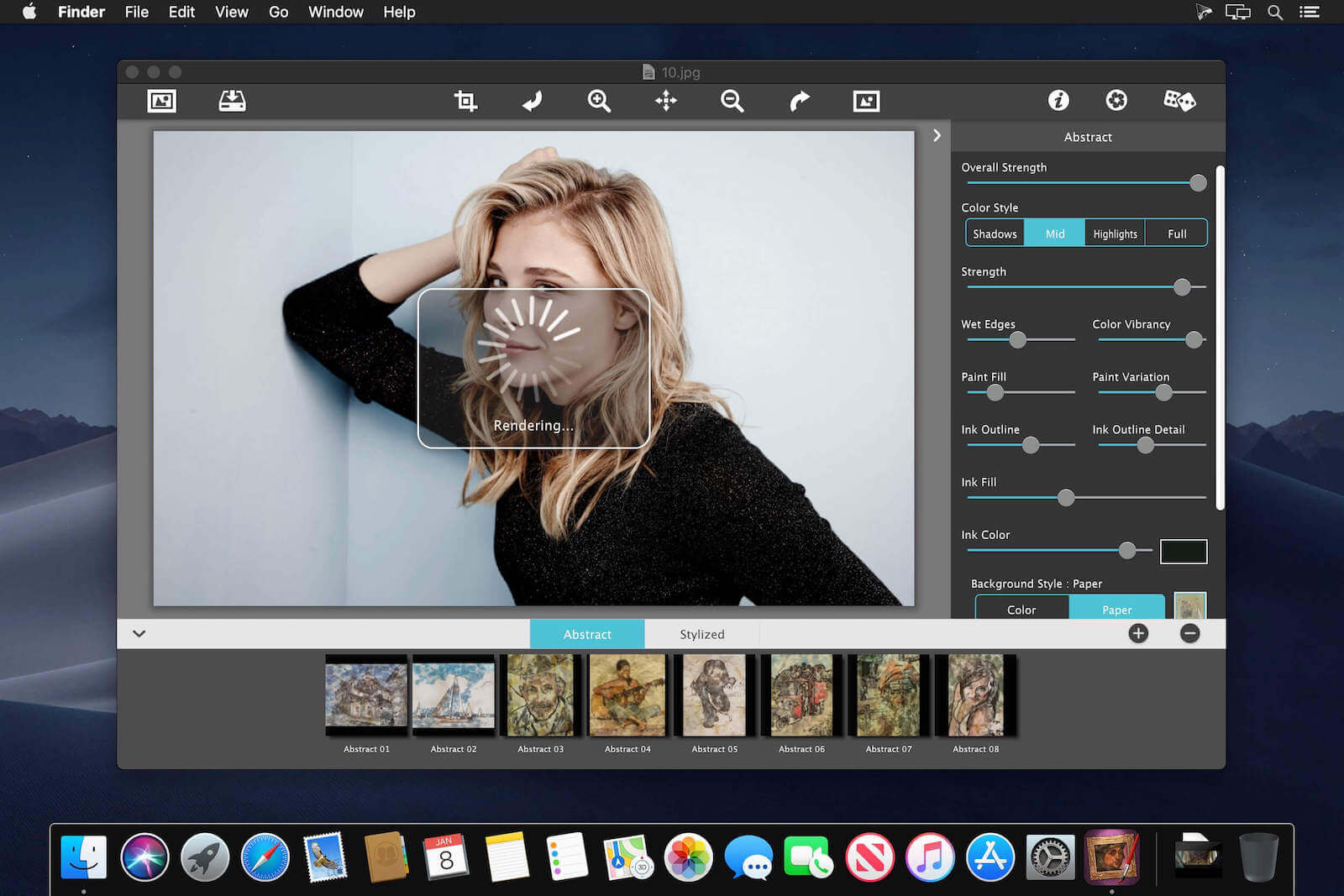The height and width of the screenshot is (896, 1344).
Task: Click the random dice icon
Action: tap(1179, 101)
